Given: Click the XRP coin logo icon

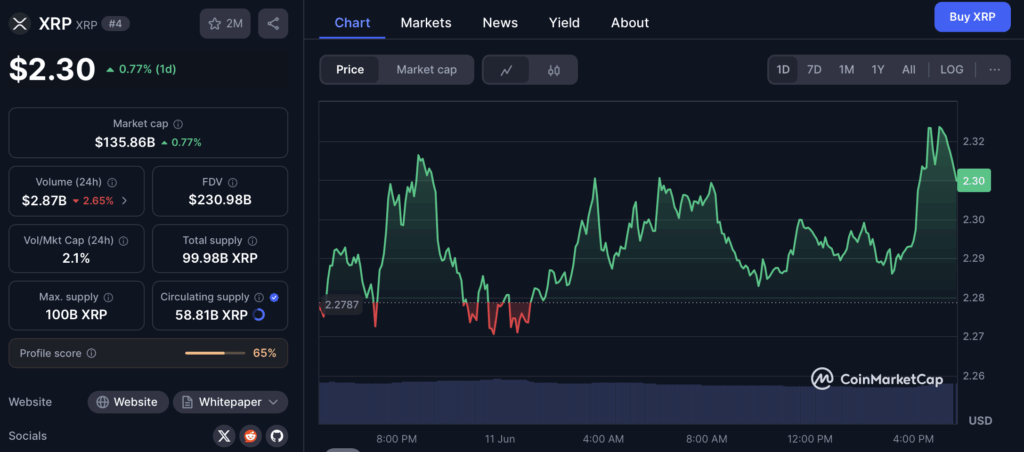Looking at the screenshot, I should (x=20, y=24).
